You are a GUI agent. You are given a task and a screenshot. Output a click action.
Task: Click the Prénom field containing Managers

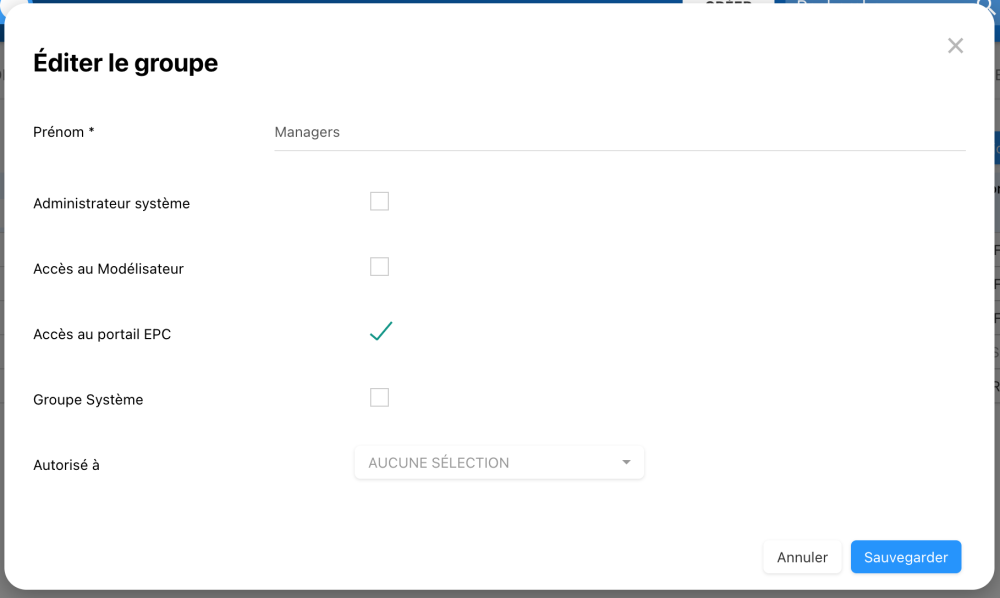[619, 132]
